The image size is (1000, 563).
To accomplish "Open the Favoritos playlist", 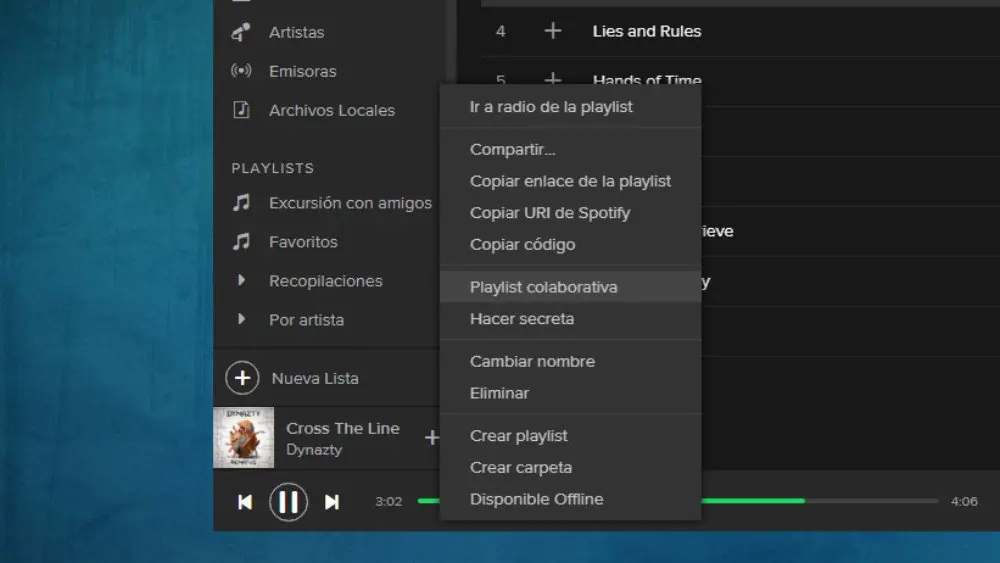I will point(303,242).
